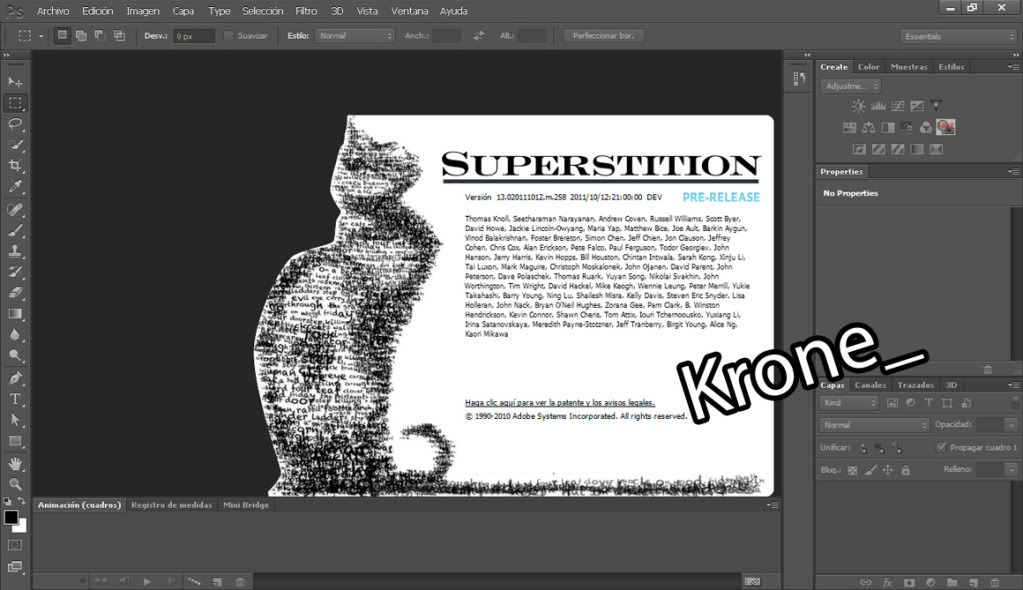Swap width and height values

(479, 36)
